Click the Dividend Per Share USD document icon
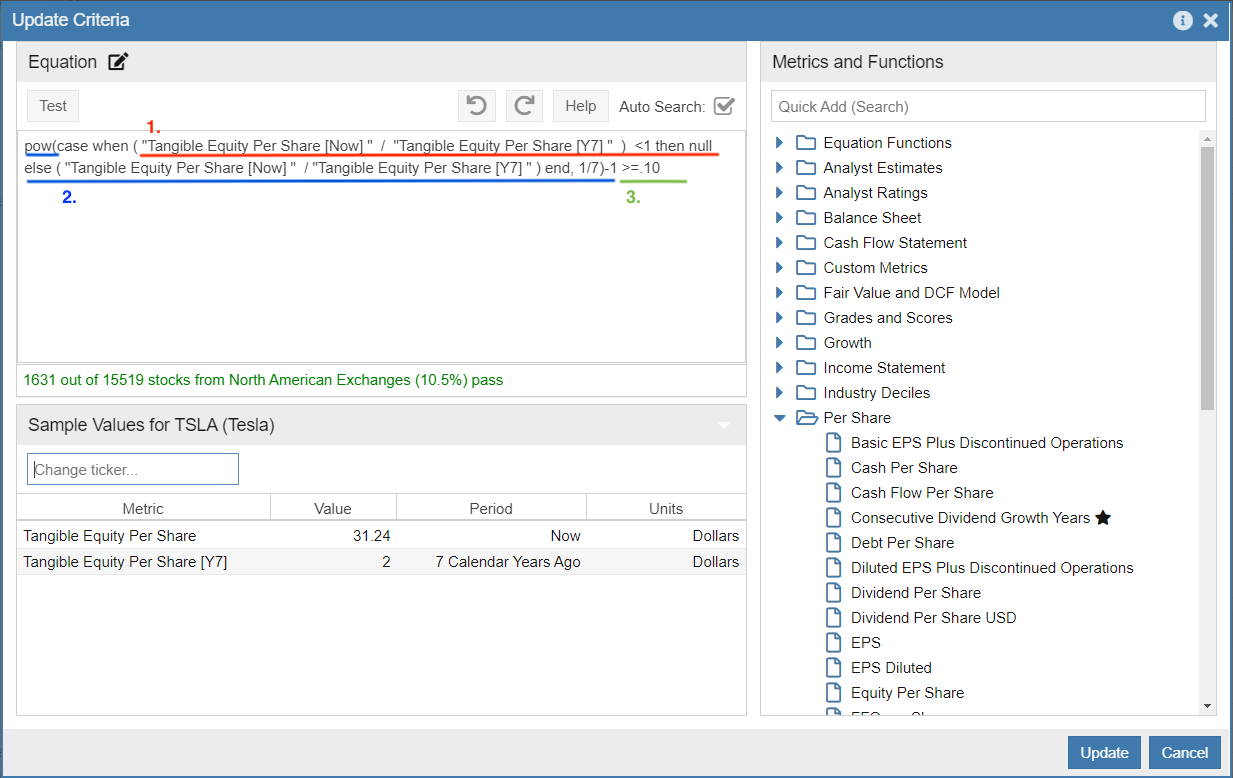 (x=834, y=618)
